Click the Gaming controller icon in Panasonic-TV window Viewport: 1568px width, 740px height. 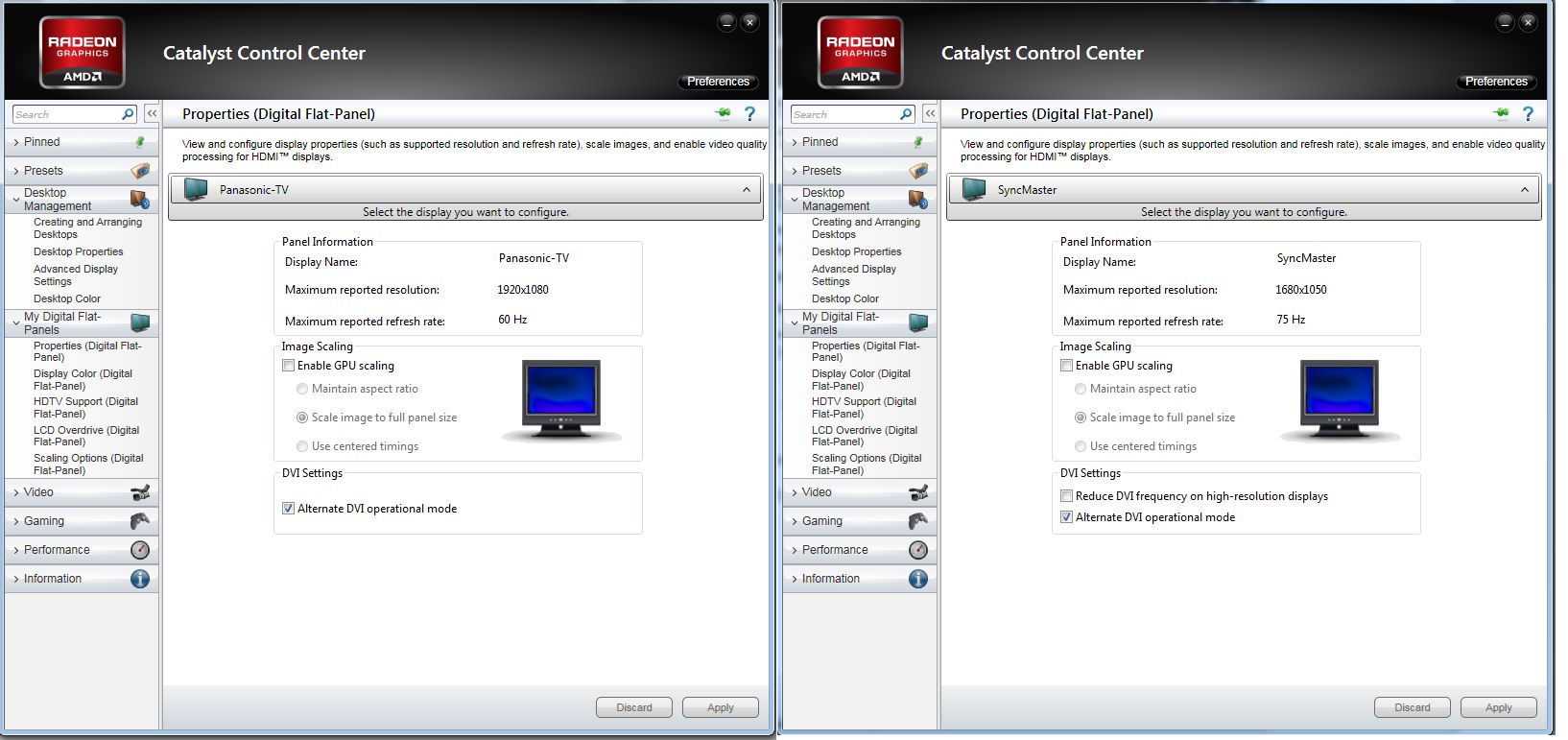click(x=140, y=521)
